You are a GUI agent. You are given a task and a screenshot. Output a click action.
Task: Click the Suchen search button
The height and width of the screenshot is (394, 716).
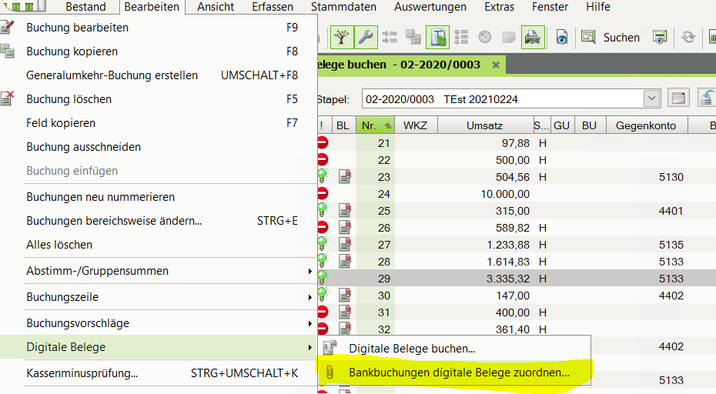[x=611, y=37]
